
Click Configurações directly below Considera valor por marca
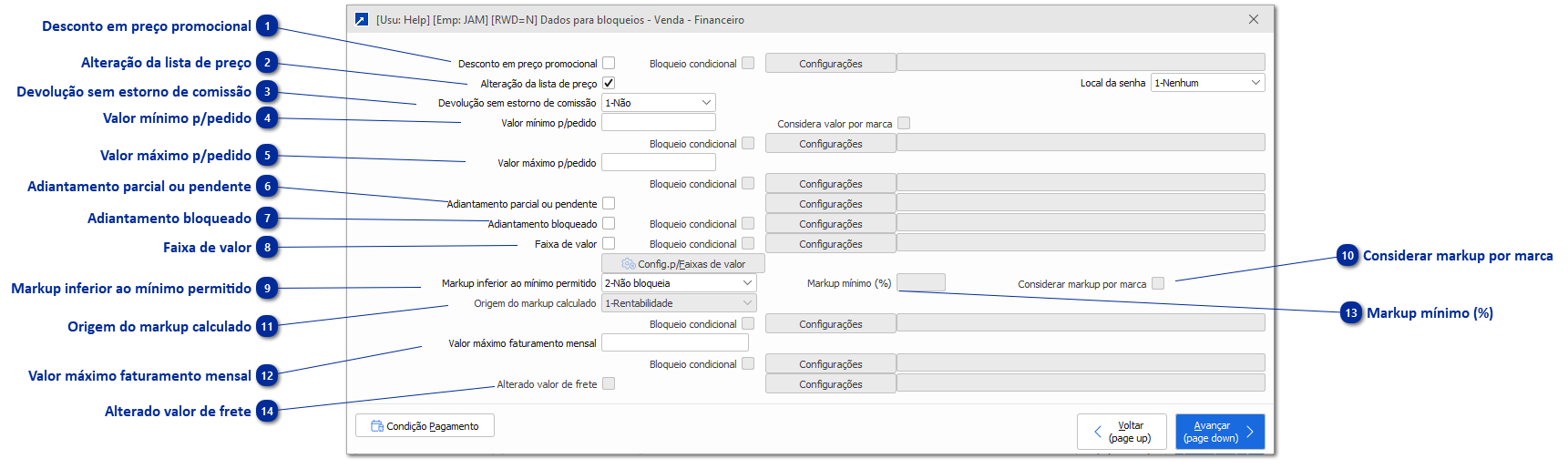[831, 143]
